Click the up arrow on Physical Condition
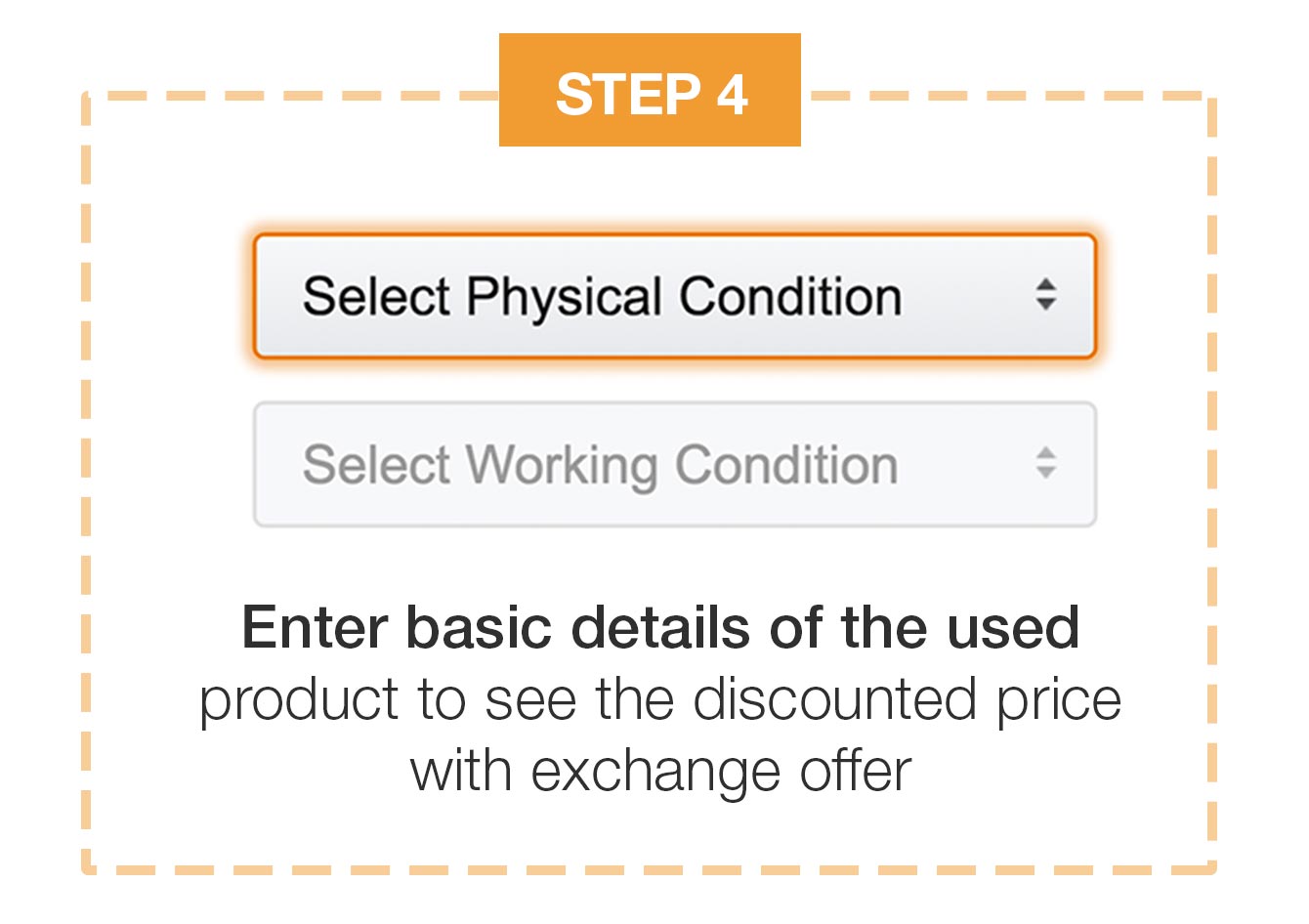The height and width of the screenshot is (924, 1309). 1046,285
